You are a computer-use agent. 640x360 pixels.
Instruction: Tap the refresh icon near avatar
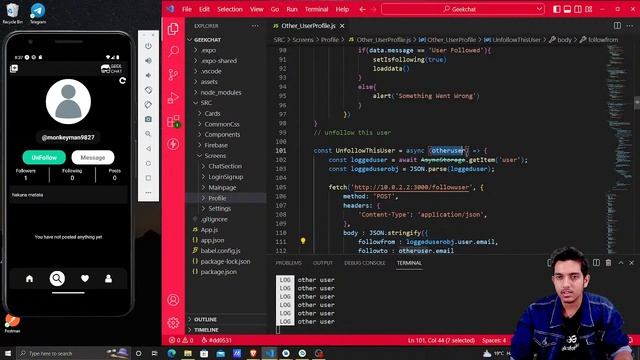tap(122, 81)
